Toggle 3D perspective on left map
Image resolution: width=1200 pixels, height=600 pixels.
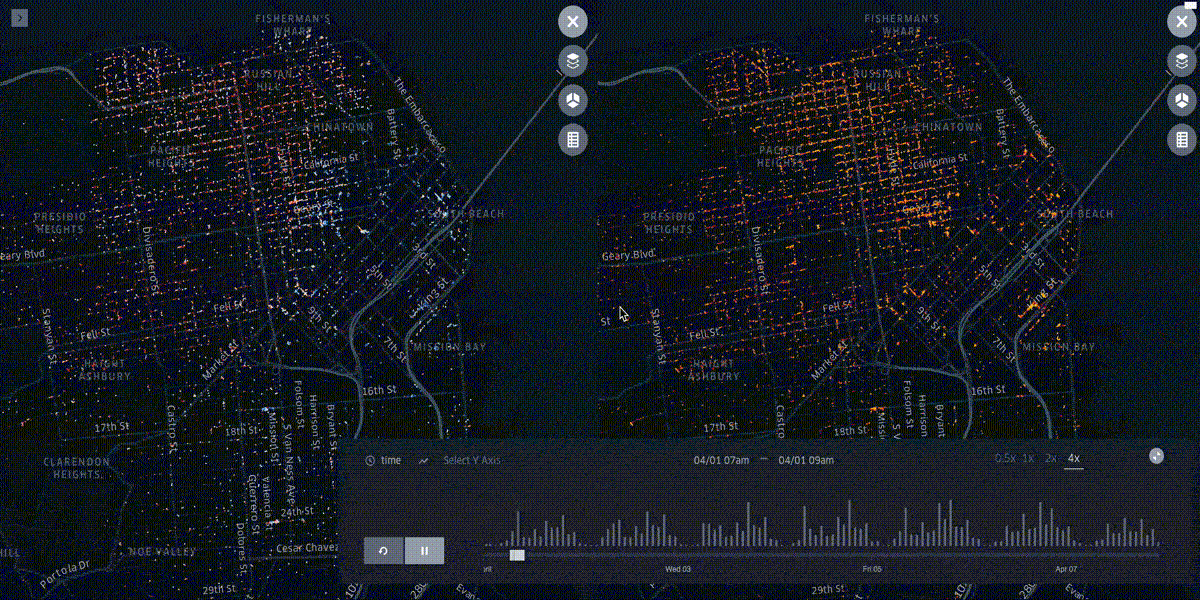pos(572,100)
